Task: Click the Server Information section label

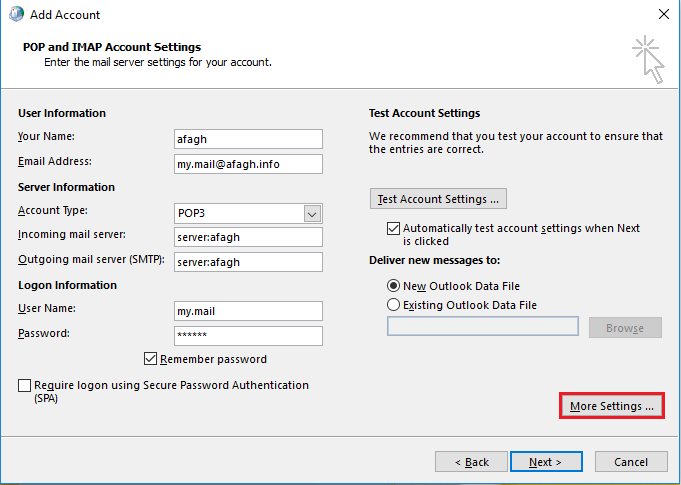Action: pyautogui.click(x=66, y=187)
